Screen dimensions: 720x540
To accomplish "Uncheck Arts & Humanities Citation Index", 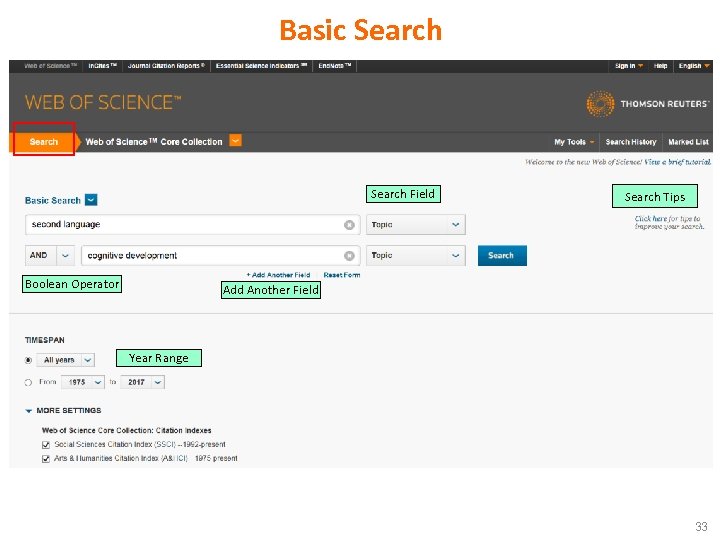I will tap(46, 459).
